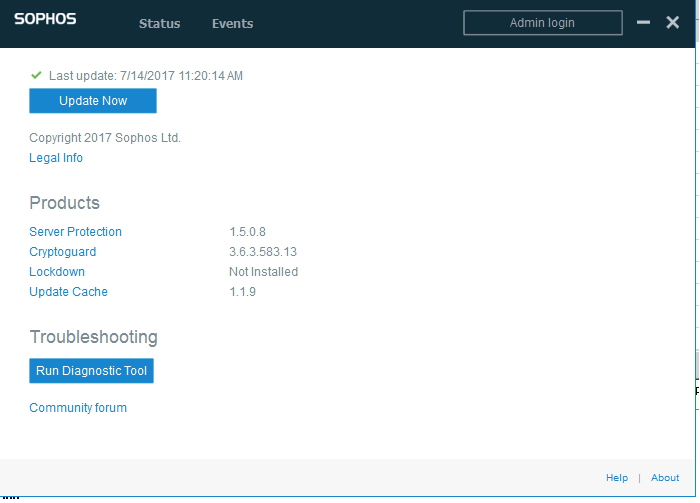Select the Not Installed status text

[263, 272]
